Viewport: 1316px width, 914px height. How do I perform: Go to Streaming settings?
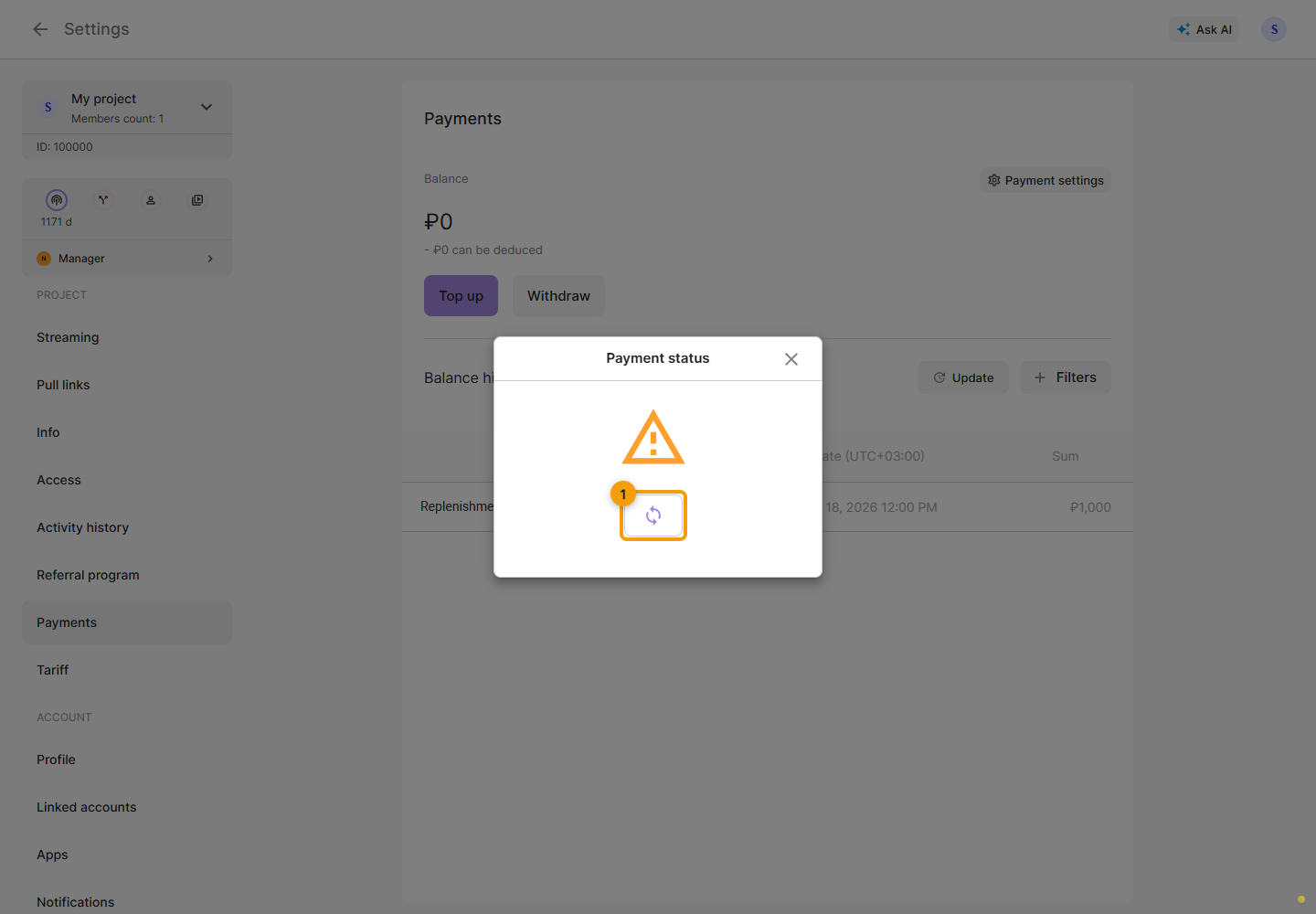(127, 337)
